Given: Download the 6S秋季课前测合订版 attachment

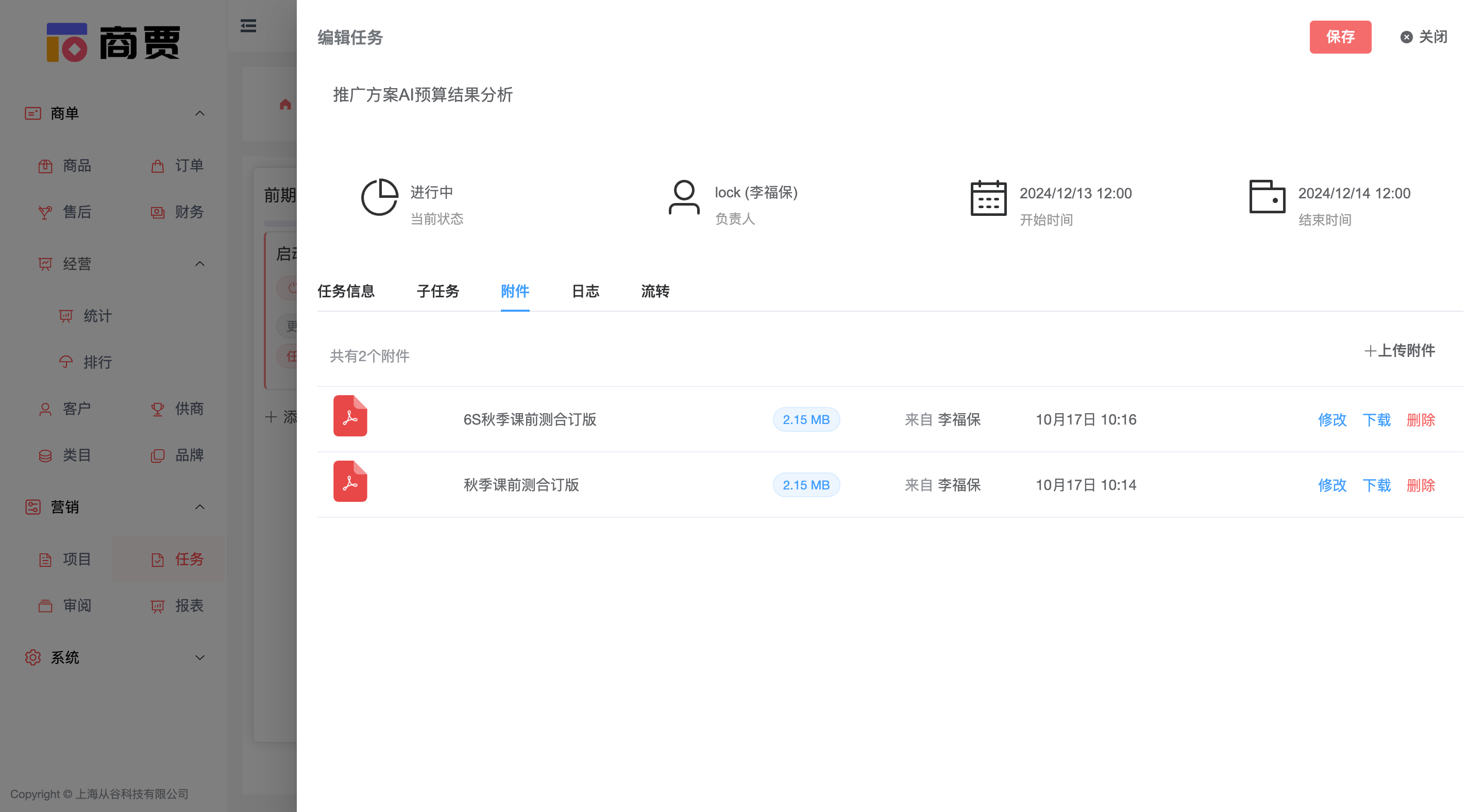Looking at the screenshot, I should click(1377, 420).
